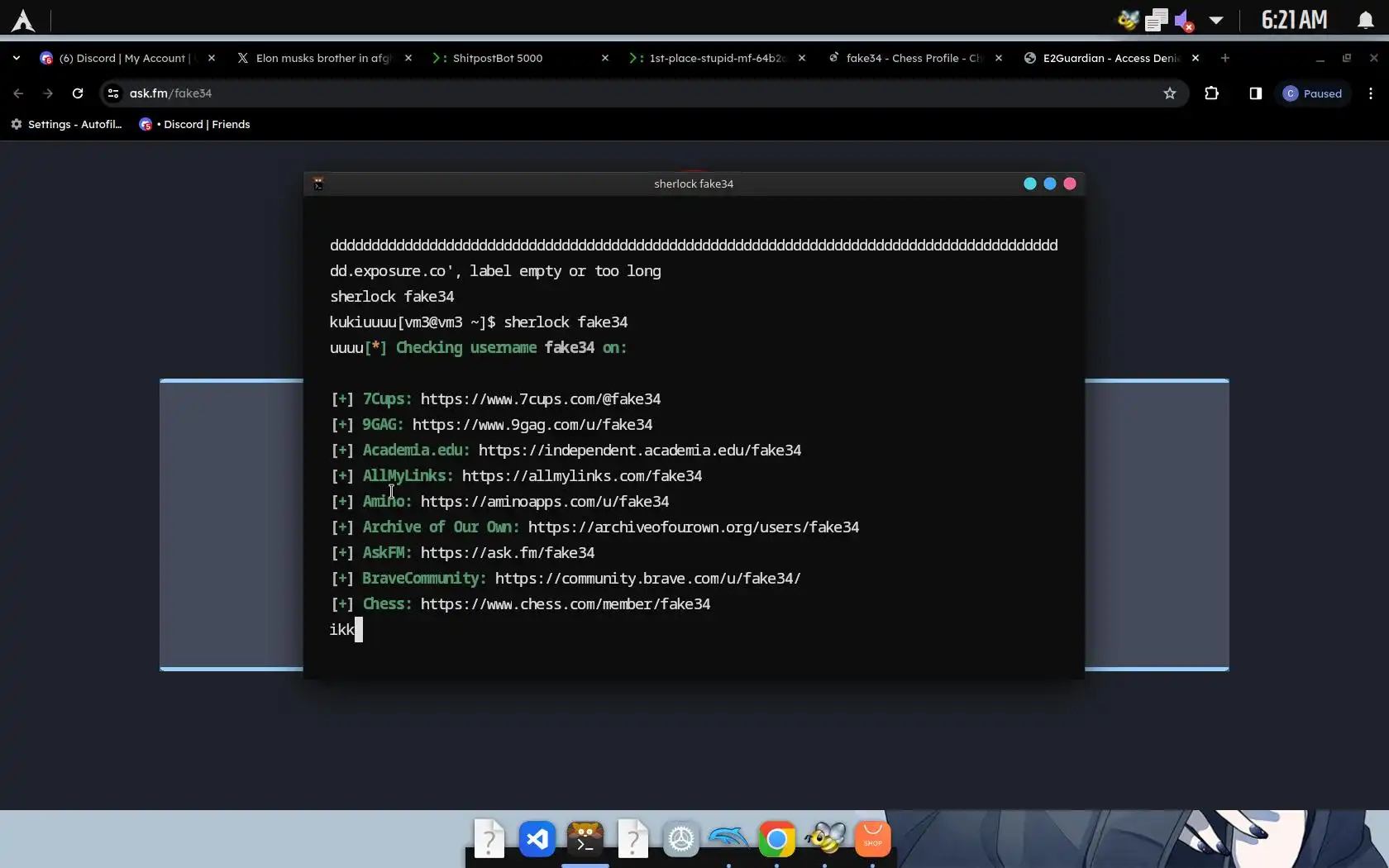Screen dimensions: 1389x868
Task: Open the clipboard manager tray icon
Action: [1156, 20]
